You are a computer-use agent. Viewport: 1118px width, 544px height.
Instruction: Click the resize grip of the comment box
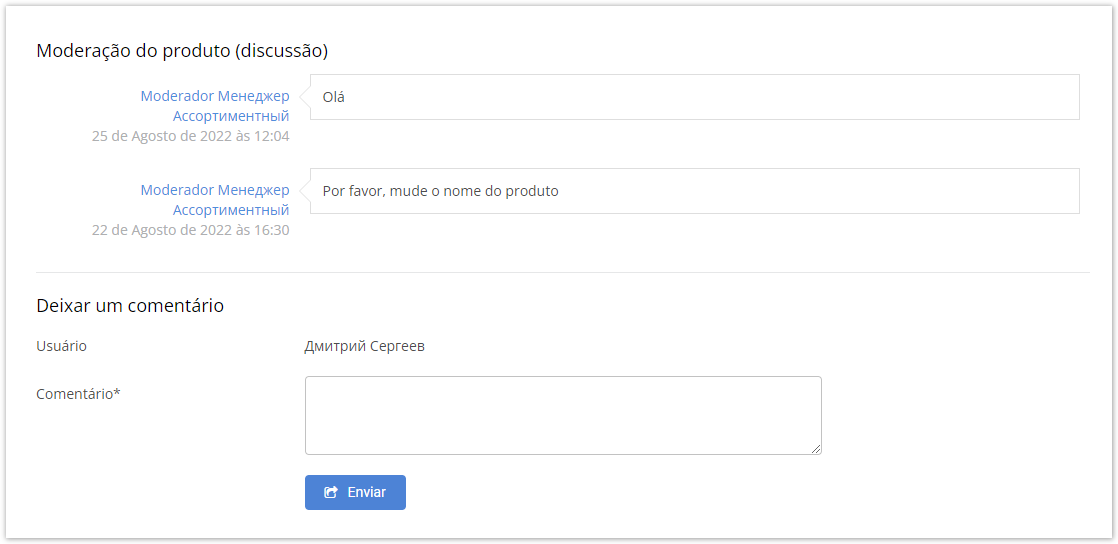pyautogui.click(x=816, y=449)
